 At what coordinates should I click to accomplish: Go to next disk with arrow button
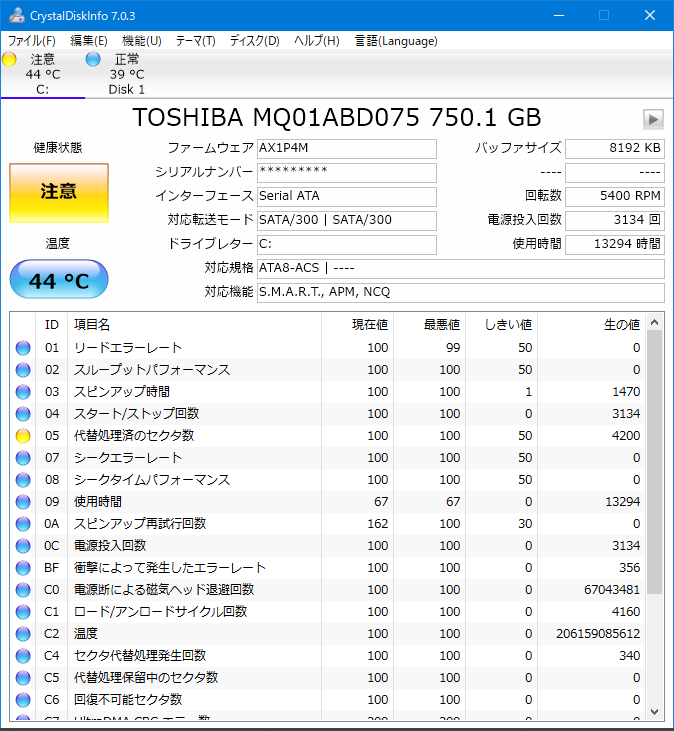pyautogui.click(x=653, y=119)
